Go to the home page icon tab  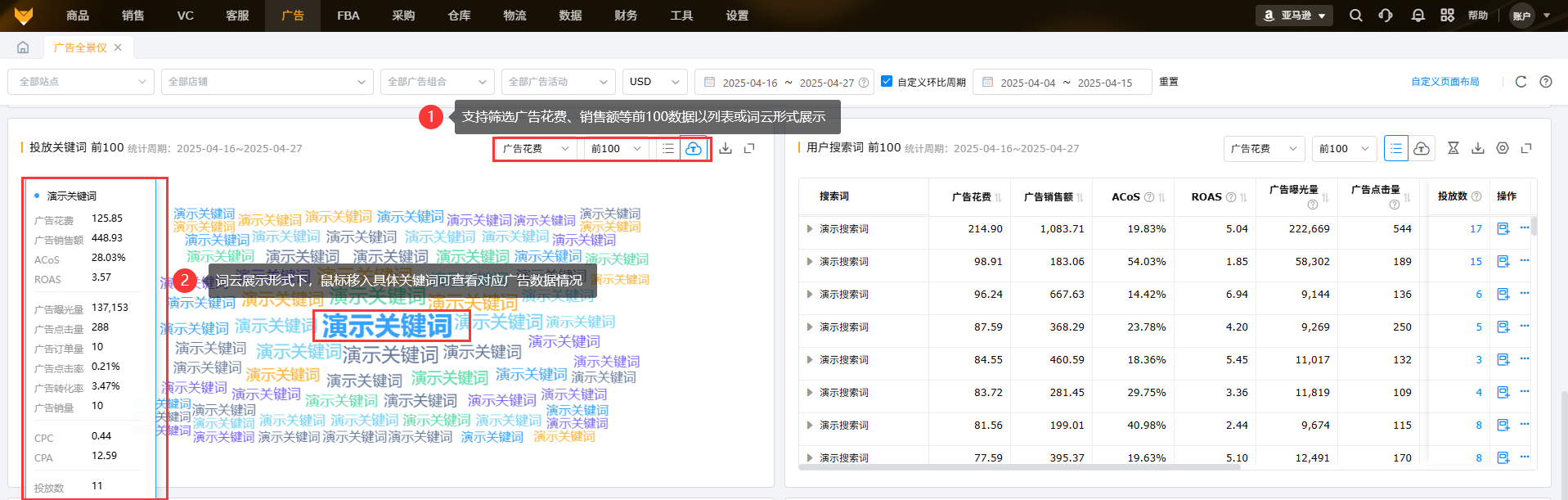[23, 47]
